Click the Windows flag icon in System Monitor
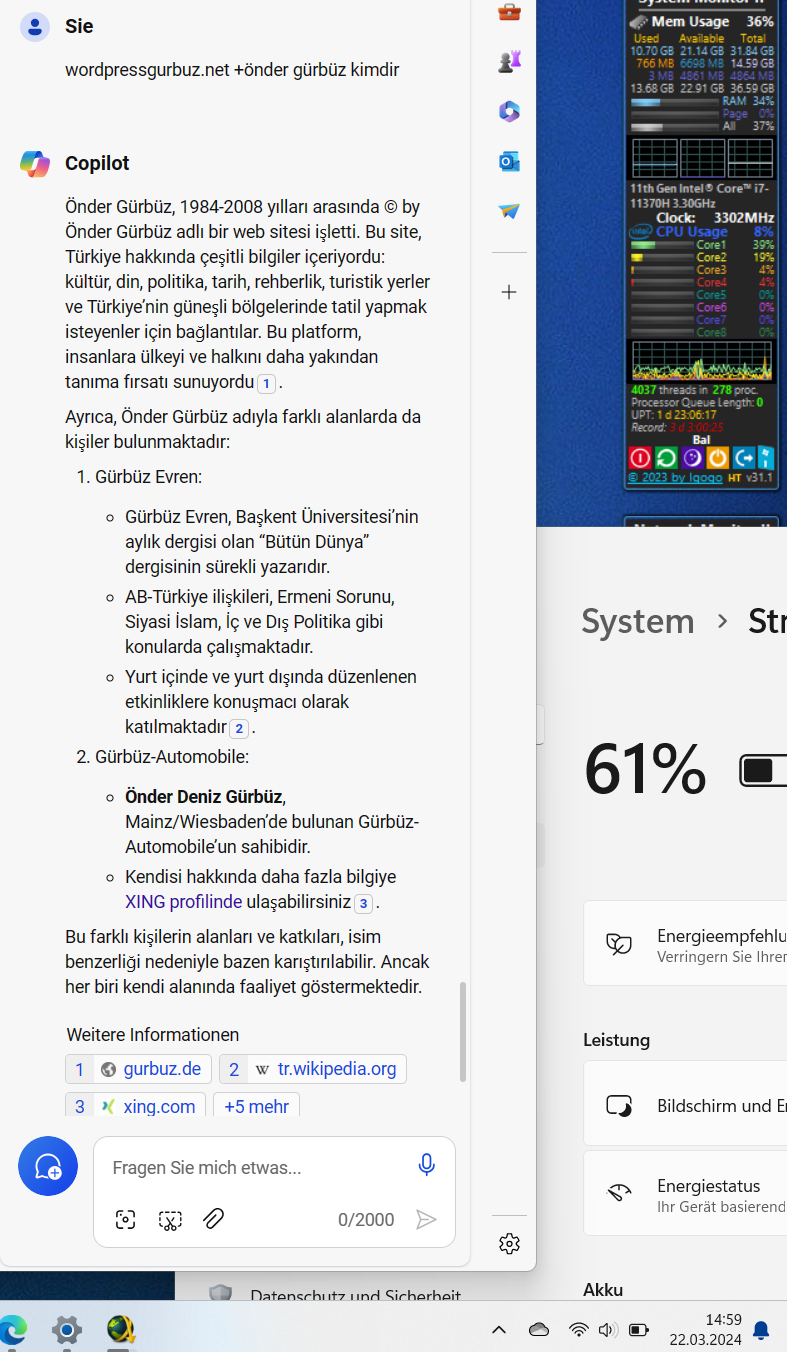The height and width of the screenshot is (1352, 787). pyautogui.click(x=766, y=458)
